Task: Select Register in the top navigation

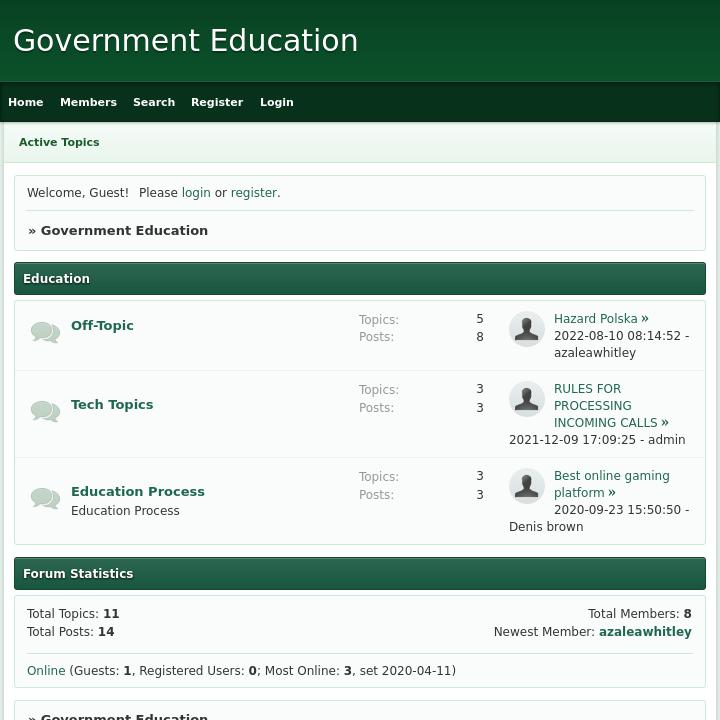Action: coord(217,102)
